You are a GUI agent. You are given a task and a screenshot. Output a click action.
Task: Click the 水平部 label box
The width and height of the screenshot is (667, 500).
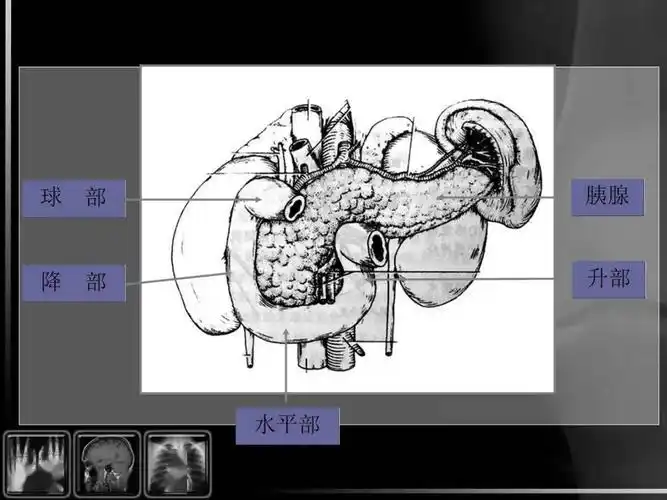coord(287,425)
